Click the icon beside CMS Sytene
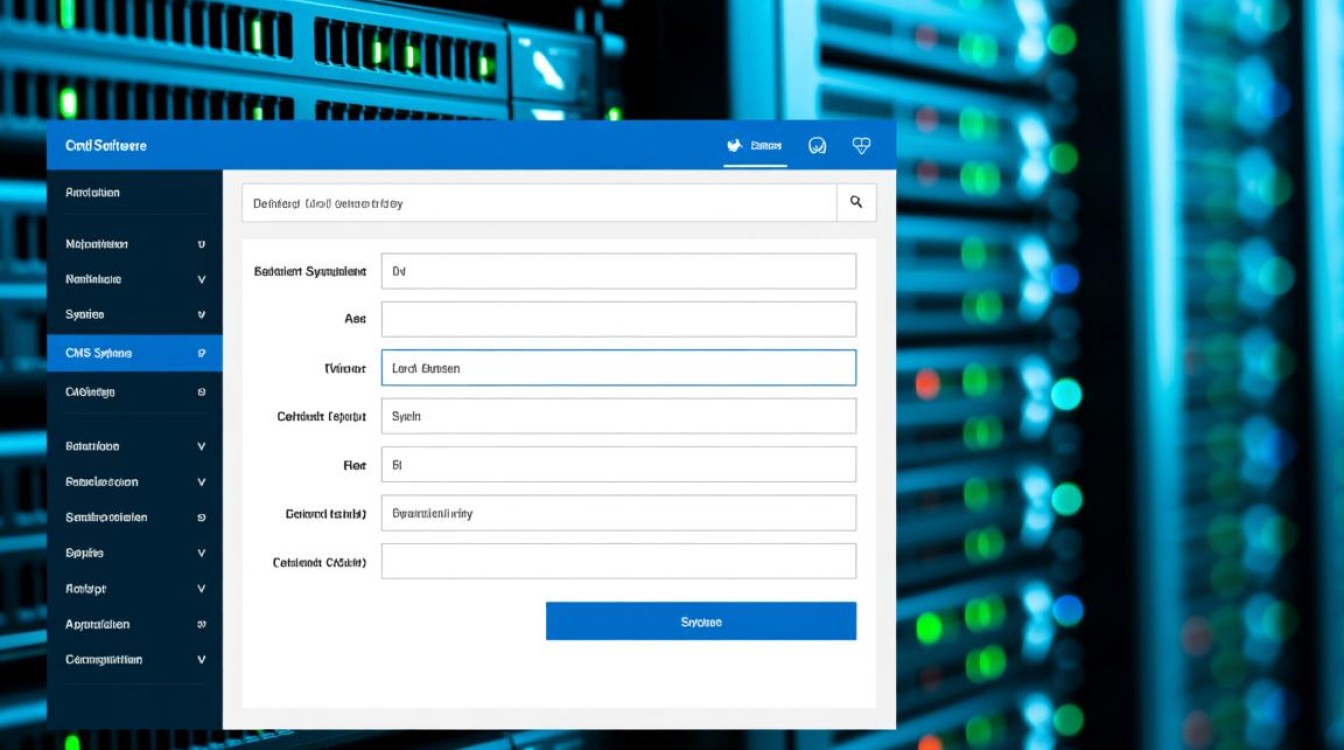The height and width of the screenshot is (750, 1344). (202, 353)
